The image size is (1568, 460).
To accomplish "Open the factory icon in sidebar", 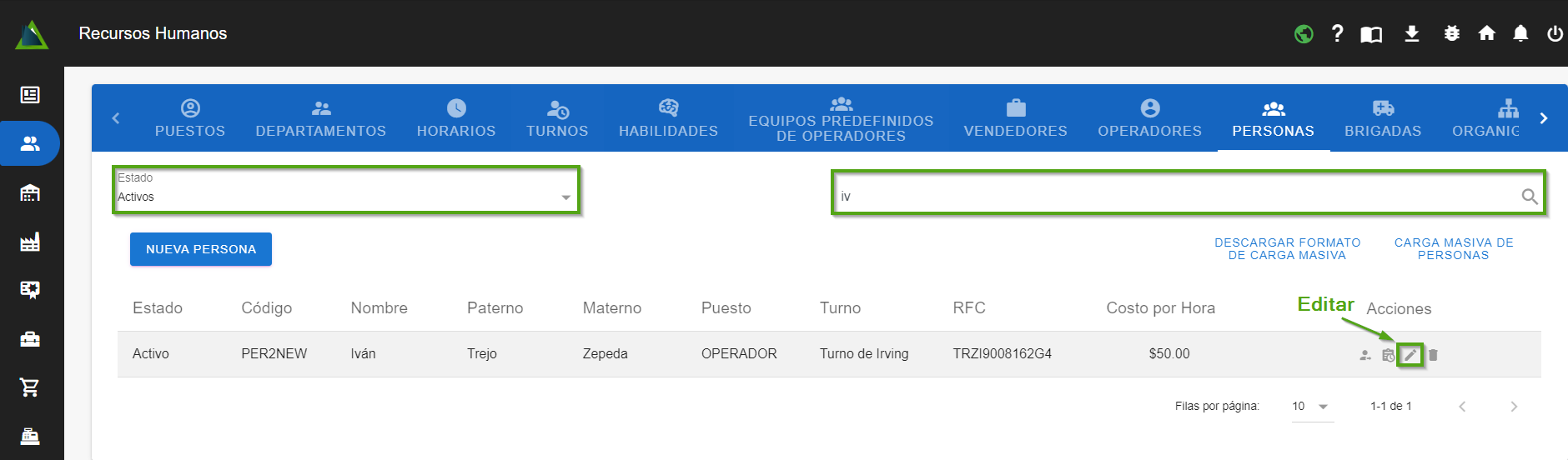I will tap(30, 242).
